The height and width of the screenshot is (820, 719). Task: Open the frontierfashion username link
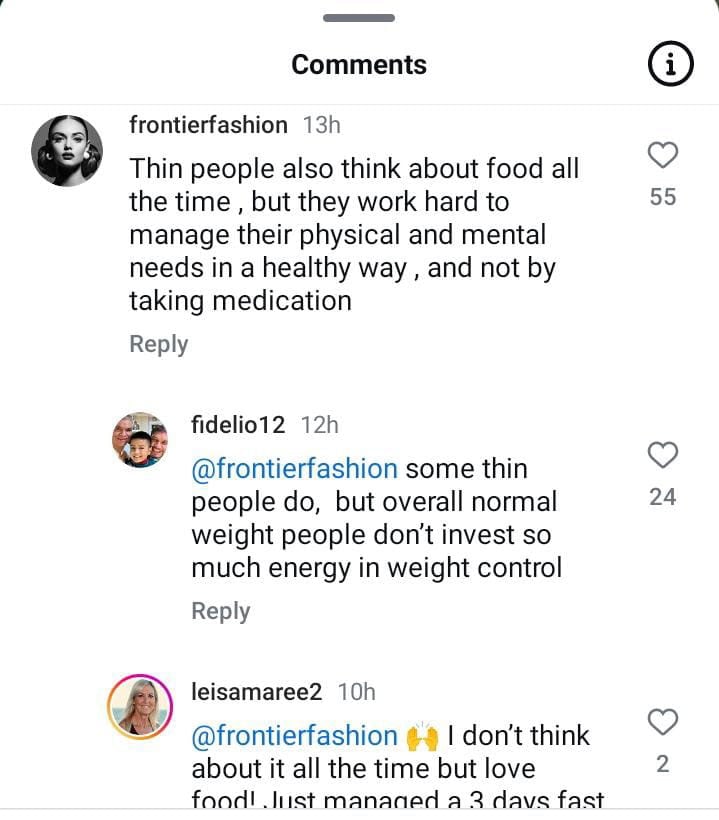(208, 125)
